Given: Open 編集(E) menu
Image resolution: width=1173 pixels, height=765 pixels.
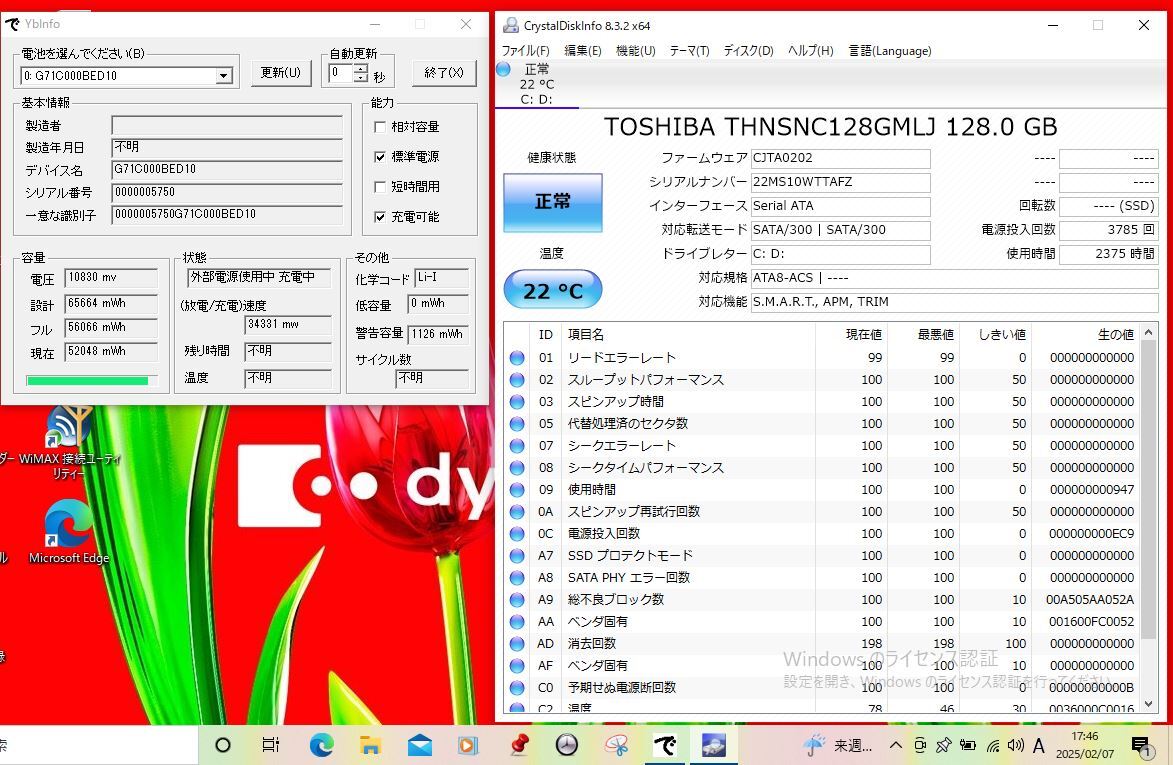Looking at the screenshot, I should click(x=583, y=51).
